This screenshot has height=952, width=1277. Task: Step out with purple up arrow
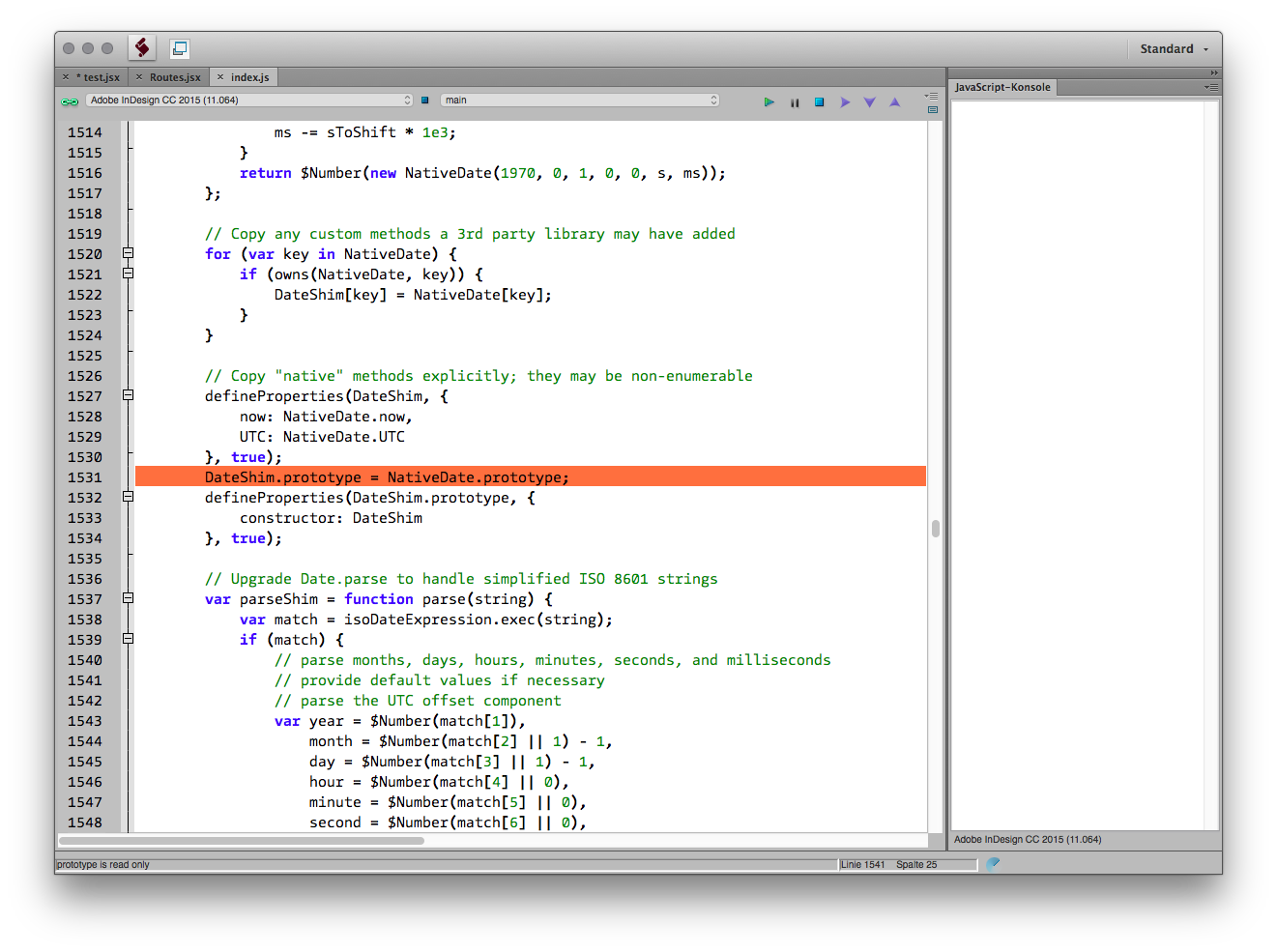895,101
